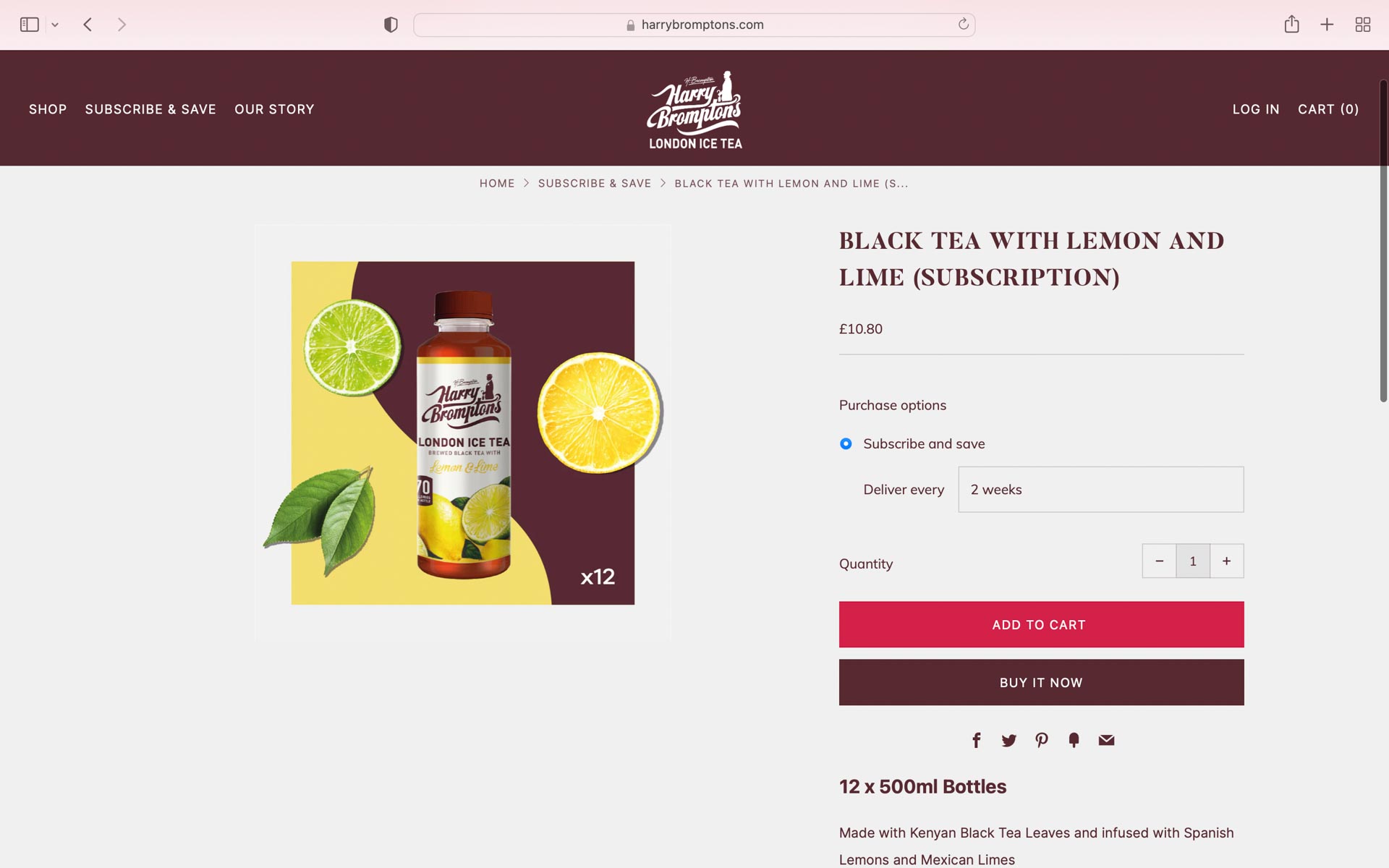Select Subscribe and save radio option
This screenshot has width=1389, height=868.
846,443
